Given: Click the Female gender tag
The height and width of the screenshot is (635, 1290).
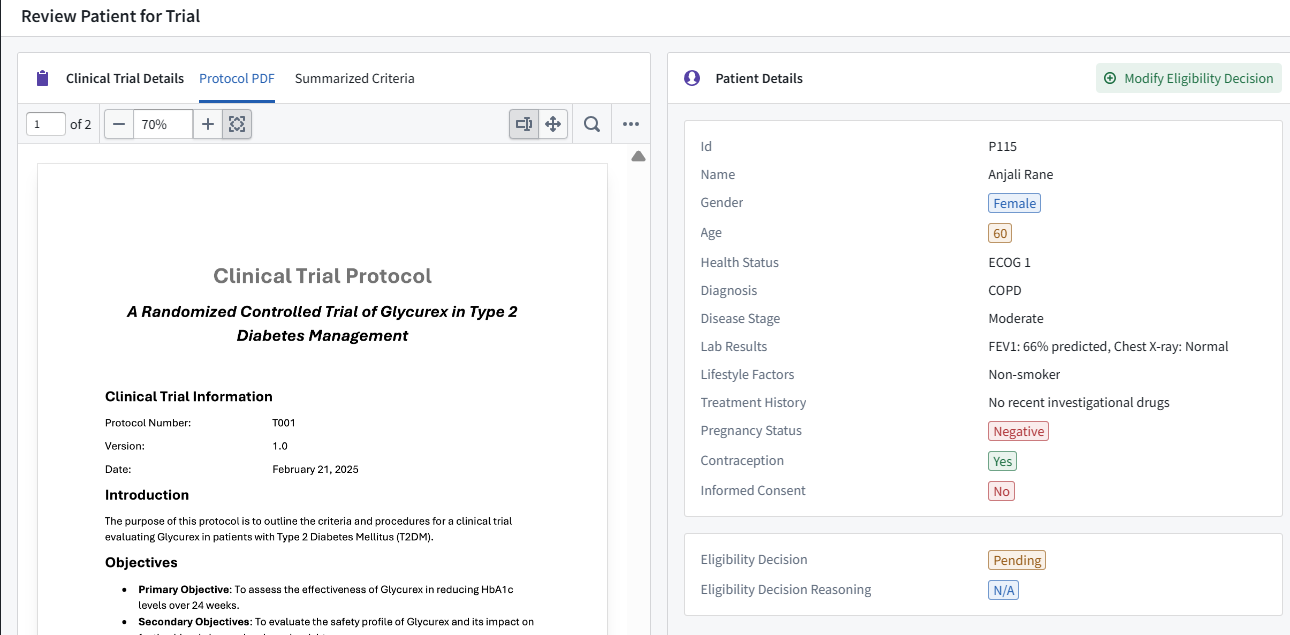Looking at the screenshot, I should coord(1014,203).
